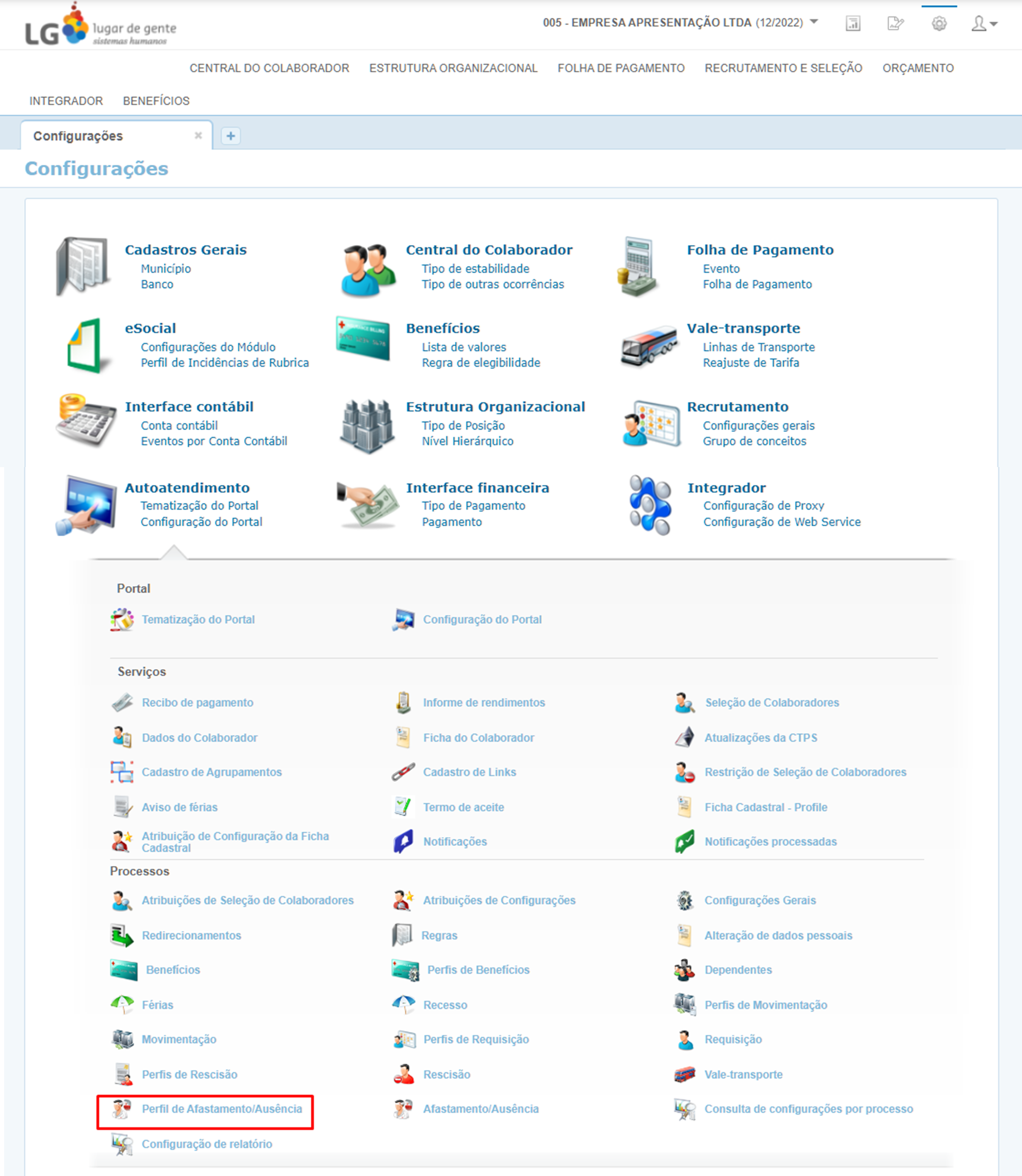Click the Interface contábil calculator icon

86,421
